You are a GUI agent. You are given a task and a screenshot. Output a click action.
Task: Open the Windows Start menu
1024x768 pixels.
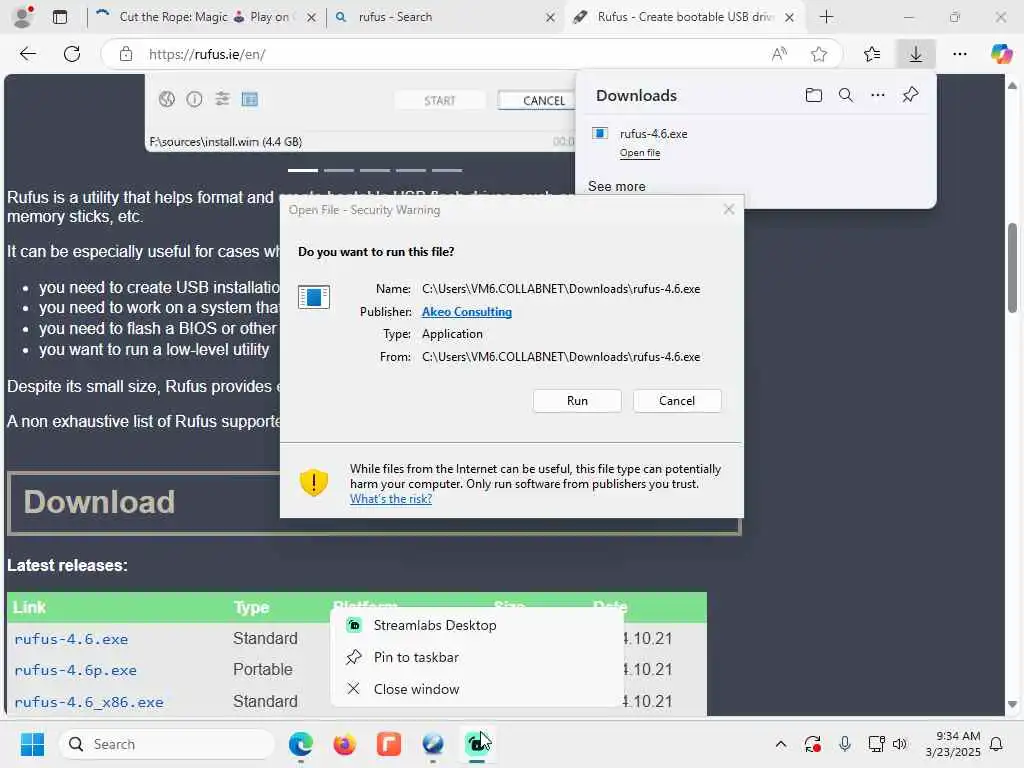pos(32,744)
